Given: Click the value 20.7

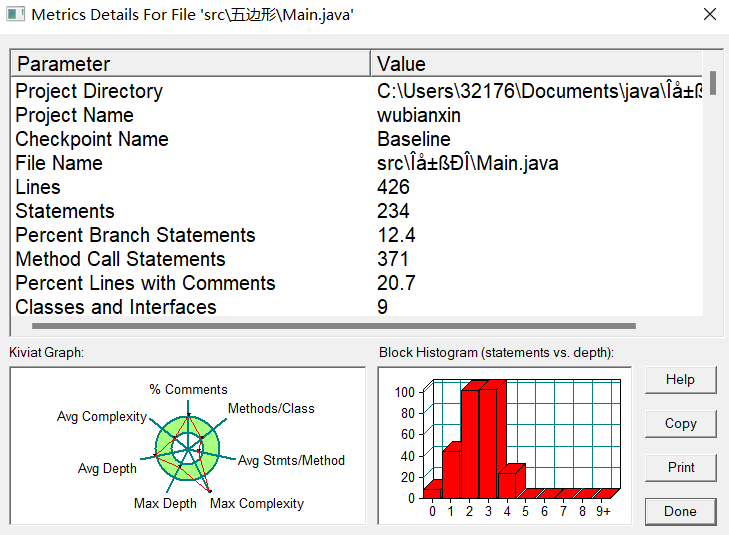Looking at the screenshot, I should [396, 284].
